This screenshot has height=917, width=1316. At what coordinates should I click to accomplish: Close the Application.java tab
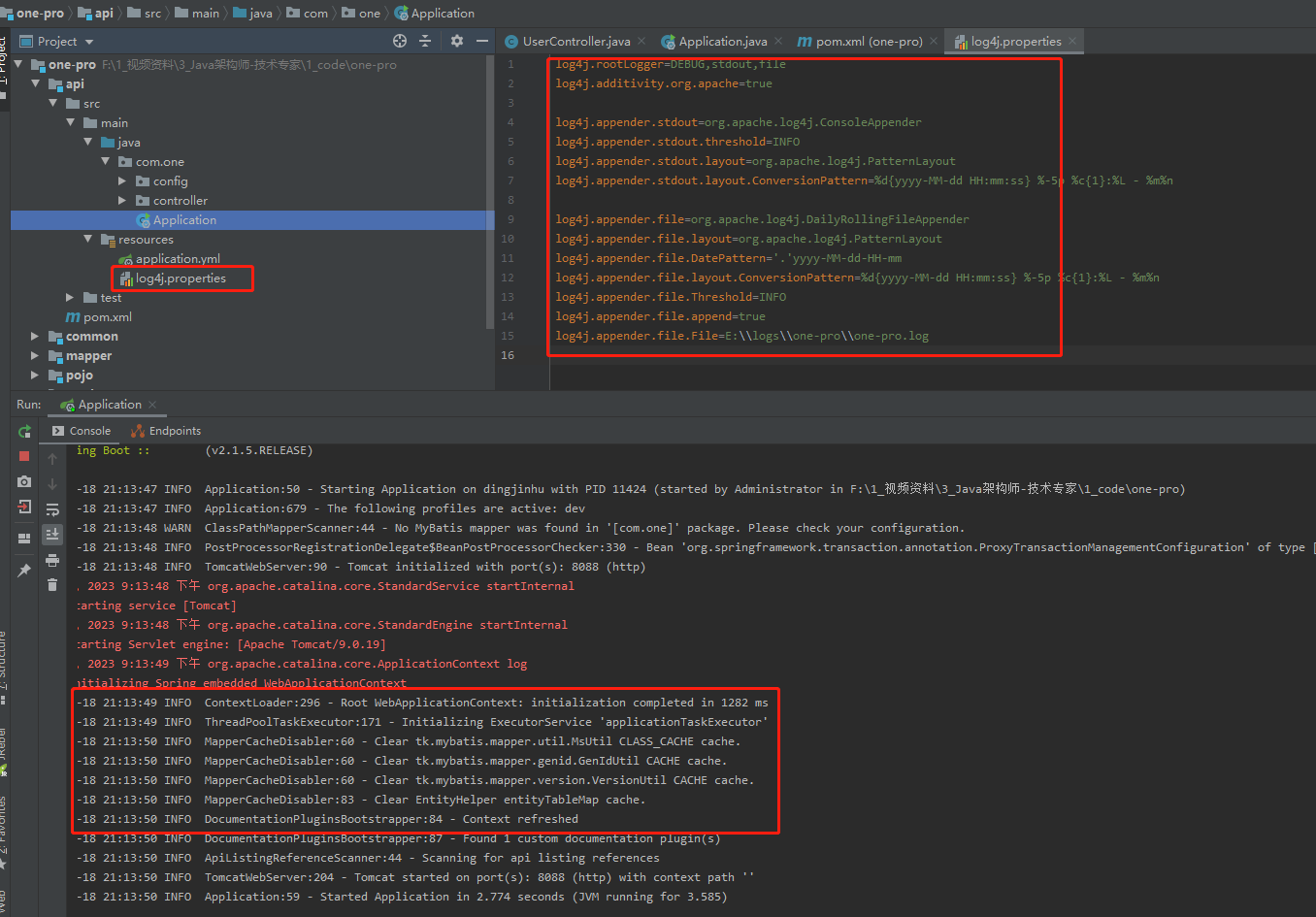click(779, 42)
